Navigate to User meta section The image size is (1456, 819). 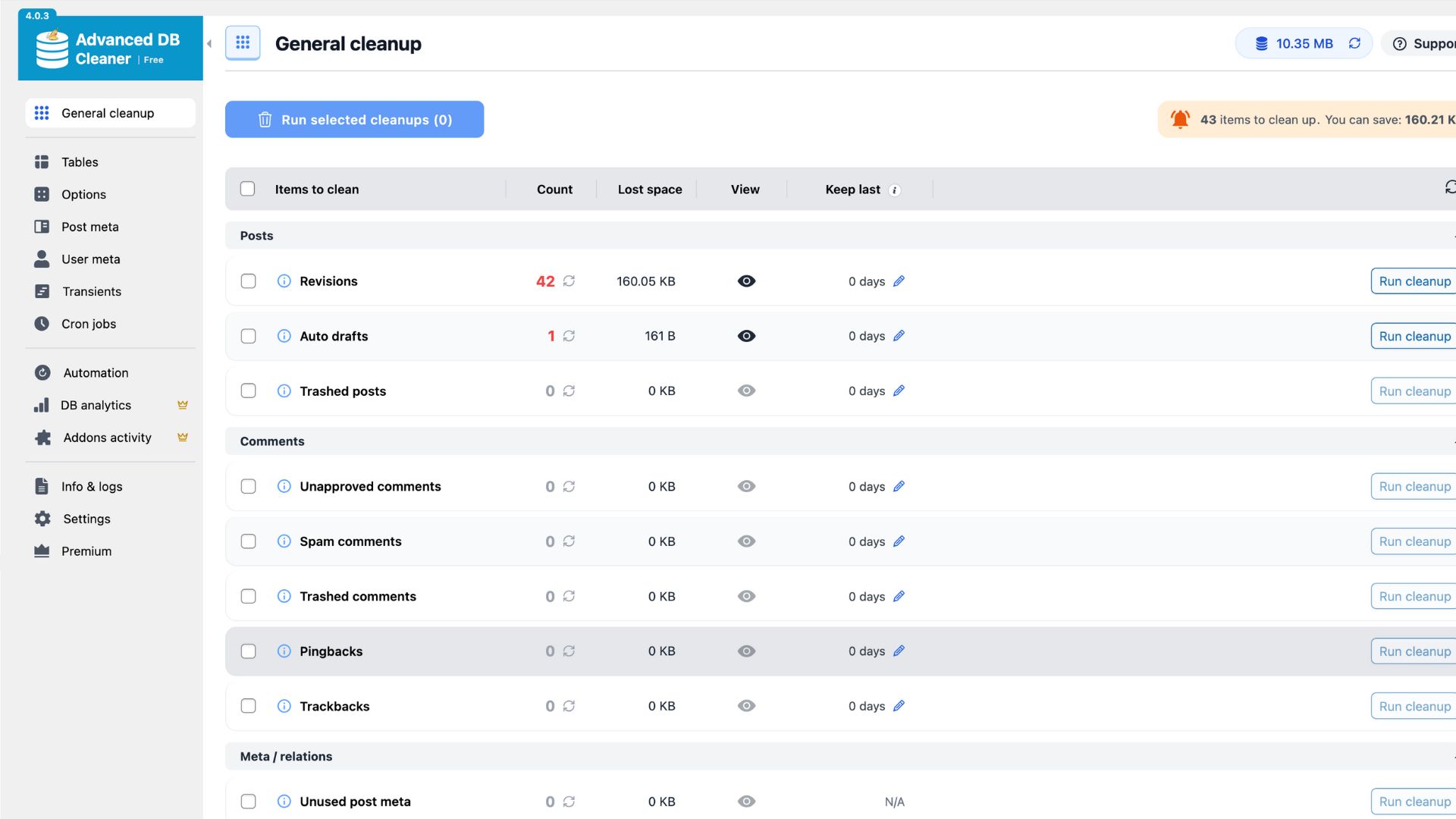tap(90, 259)
